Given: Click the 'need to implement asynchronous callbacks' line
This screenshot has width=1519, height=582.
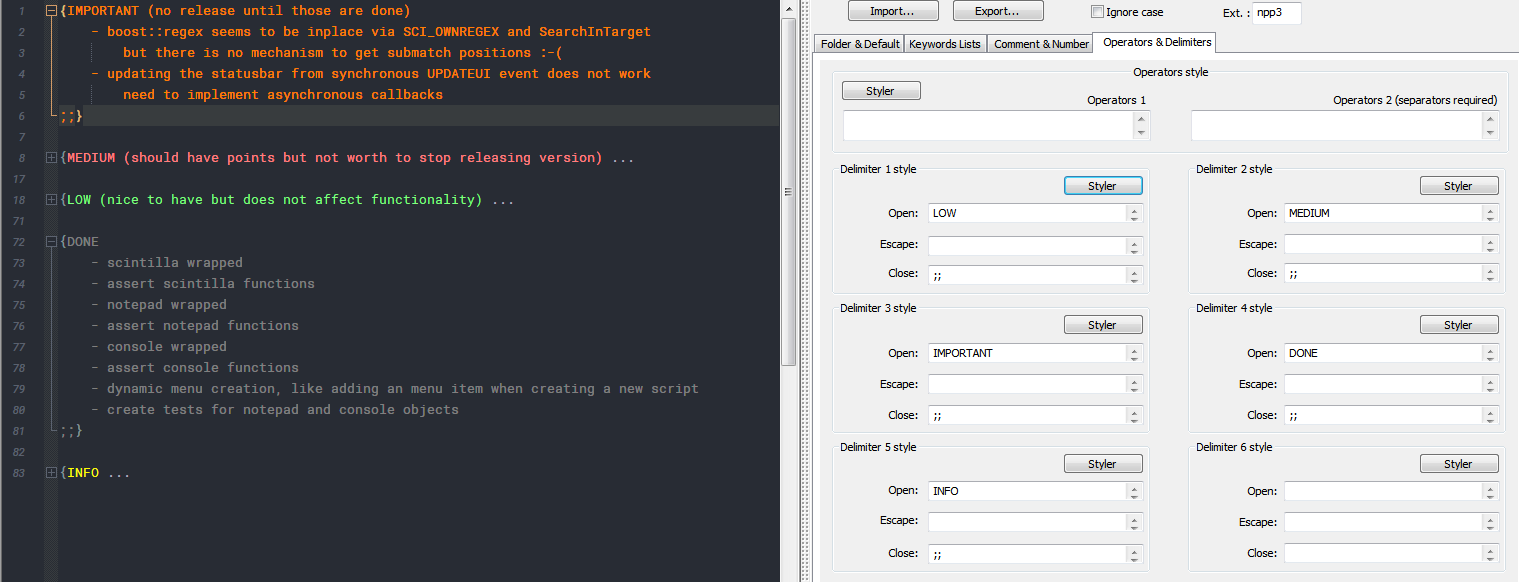Looking at the screenshot, I should (x=283, y=95).
